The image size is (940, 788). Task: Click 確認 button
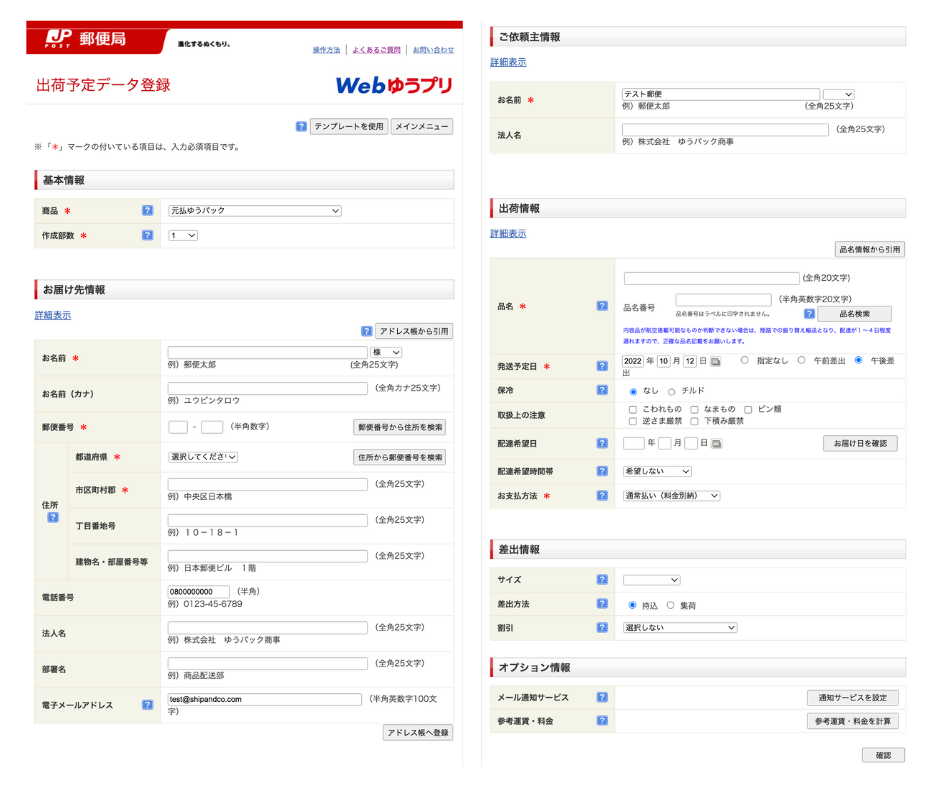[x=883, y=755]
